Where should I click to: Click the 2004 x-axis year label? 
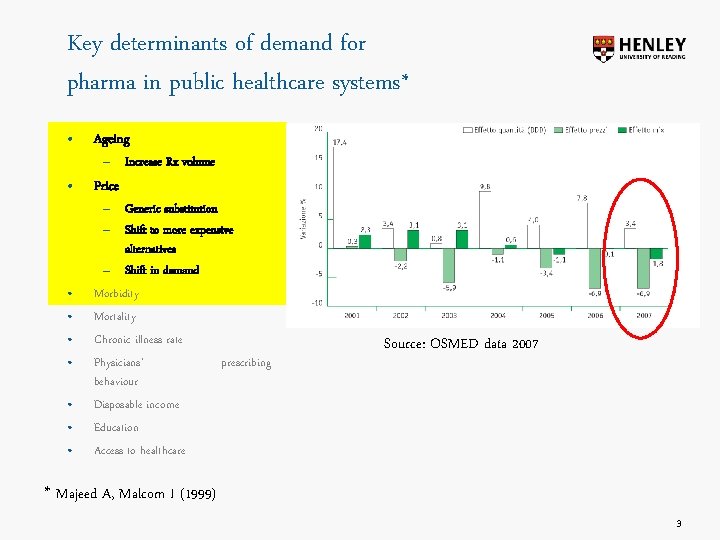[x=498, y=315]
